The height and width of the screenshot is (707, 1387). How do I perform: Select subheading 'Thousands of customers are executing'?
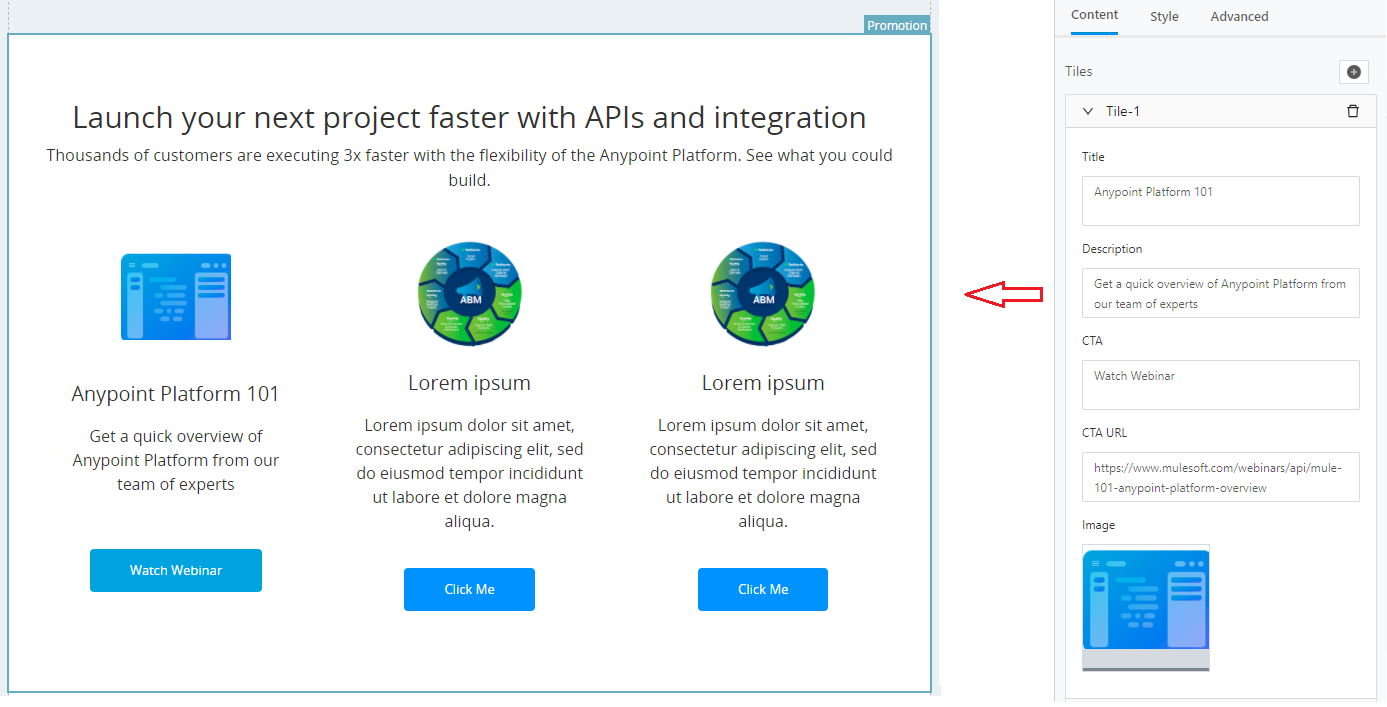tap(469, 168)
